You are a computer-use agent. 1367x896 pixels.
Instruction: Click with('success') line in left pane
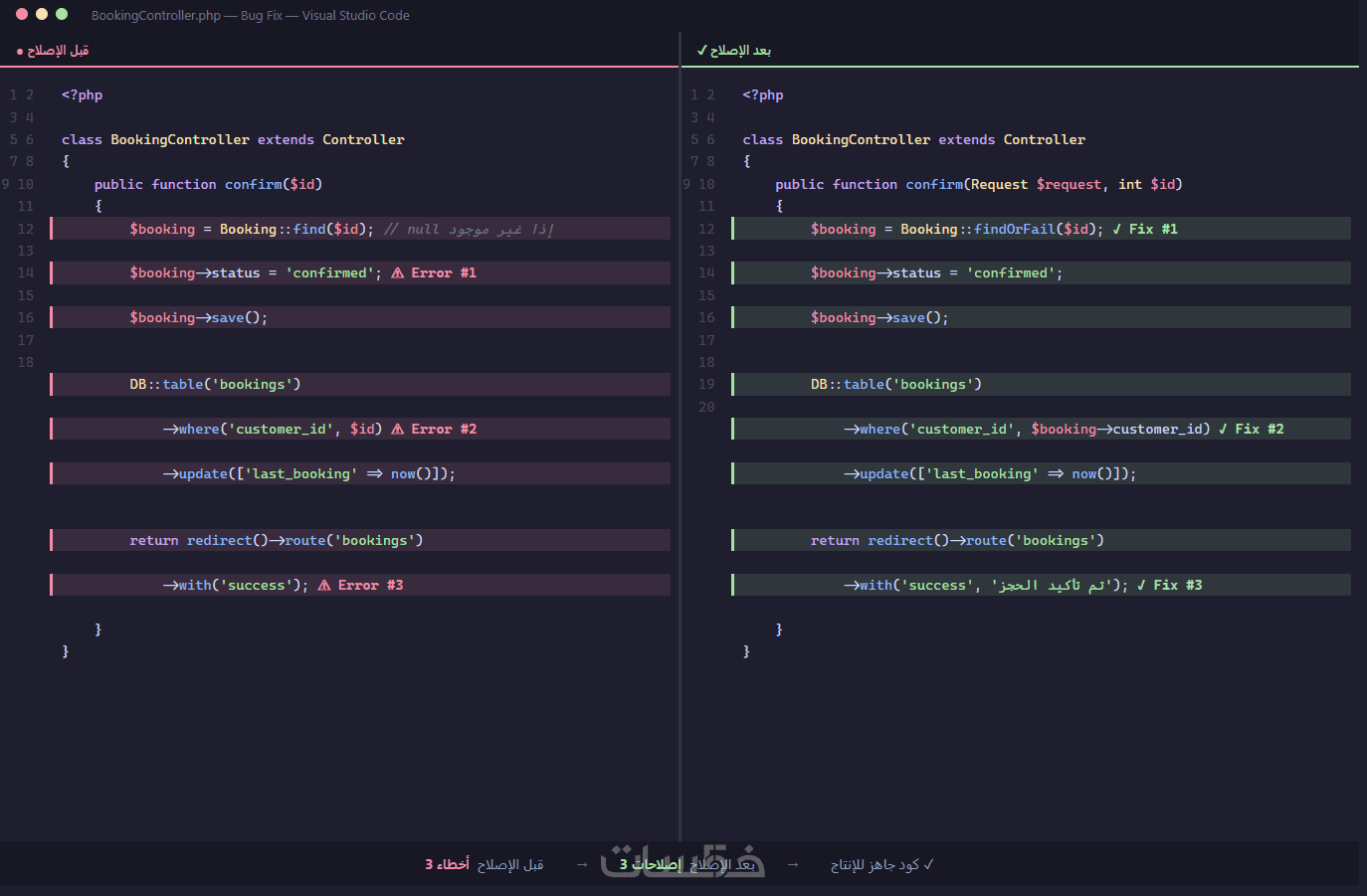(360, 585)
